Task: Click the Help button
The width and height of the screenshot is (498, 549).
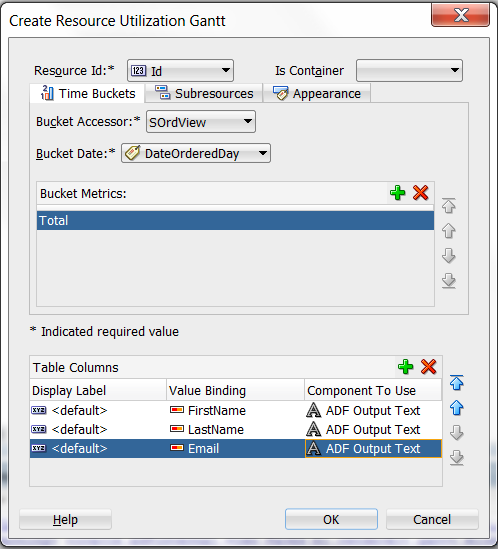Action: pyautogui.click(x=65, y=520)
